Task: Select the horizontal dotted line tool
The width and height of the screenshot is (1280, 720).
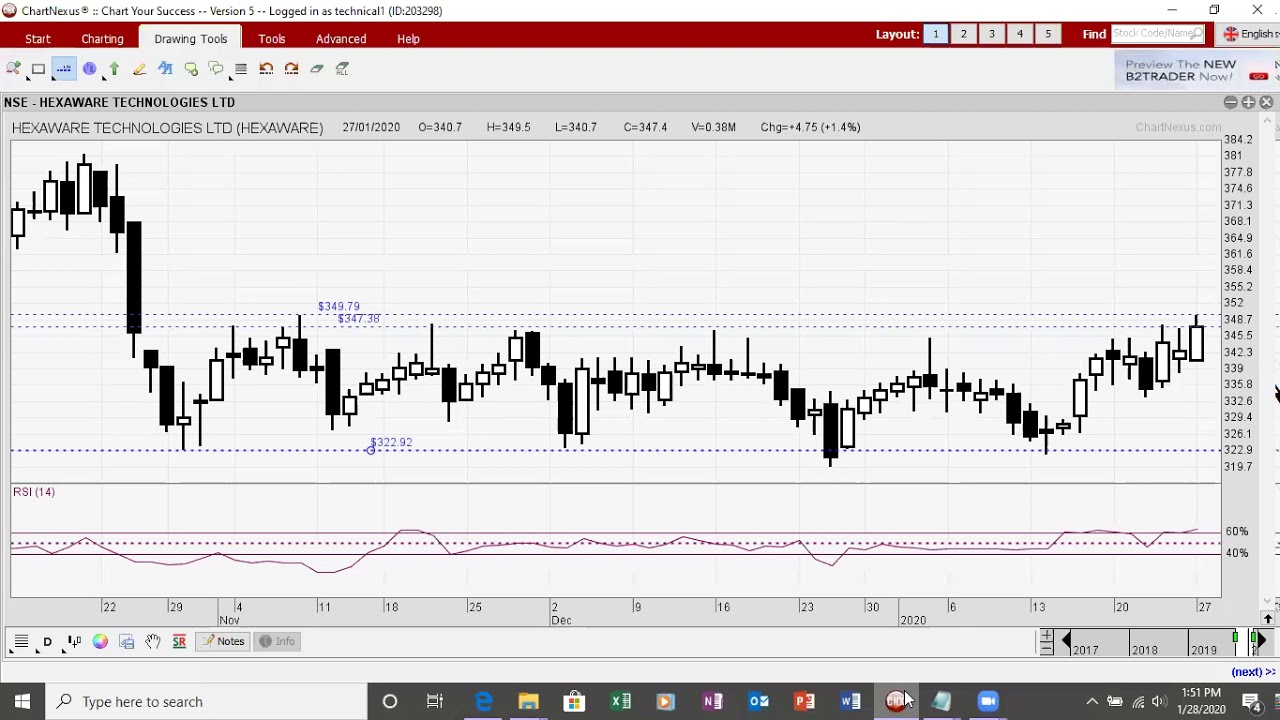Action: tap(63, 69)
